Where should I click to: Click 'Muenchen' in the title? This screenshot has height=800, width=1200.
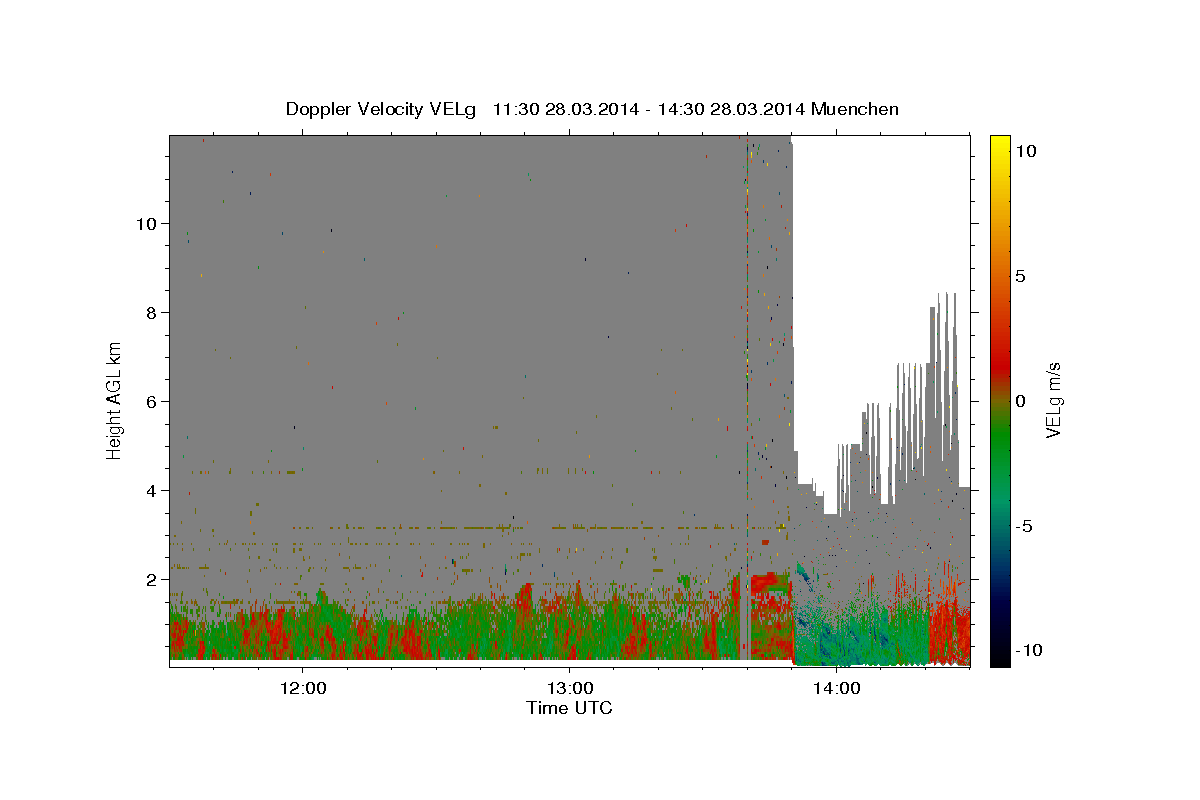pos(855,109)
